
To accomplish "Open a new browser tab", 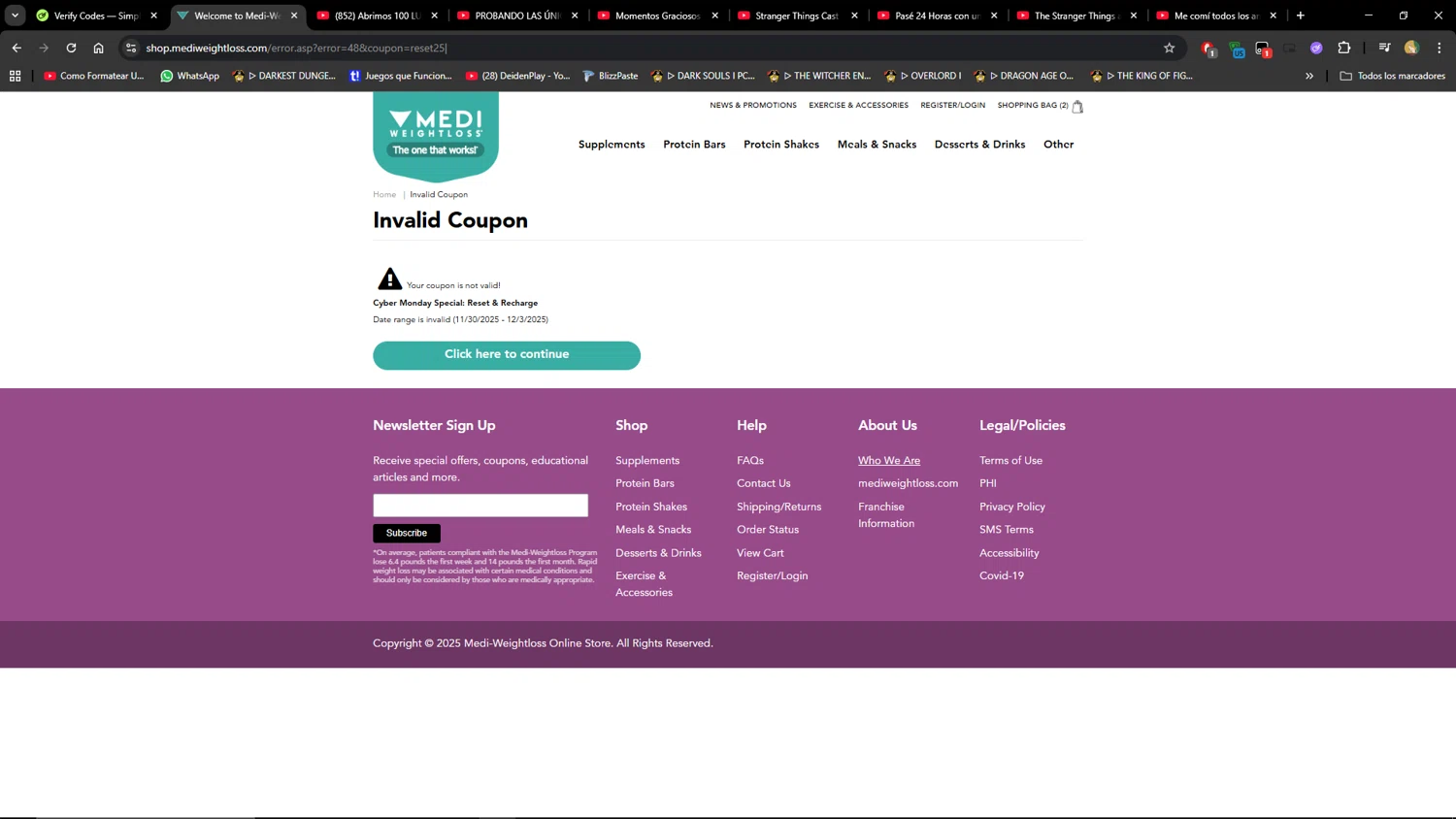I will [x=1301, y=16].
